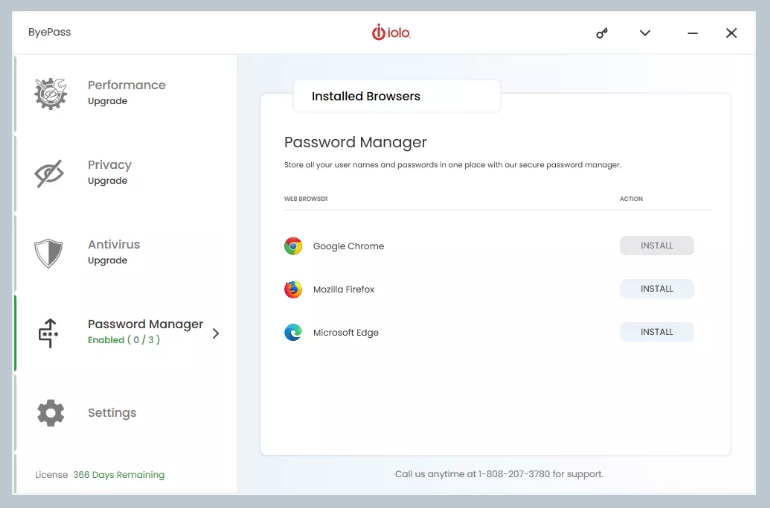Image resolution: width=770 pixels, height=508 pixels.
Task: Click the Password Manager key icon in sidebar
Action: tap(48, 333)
